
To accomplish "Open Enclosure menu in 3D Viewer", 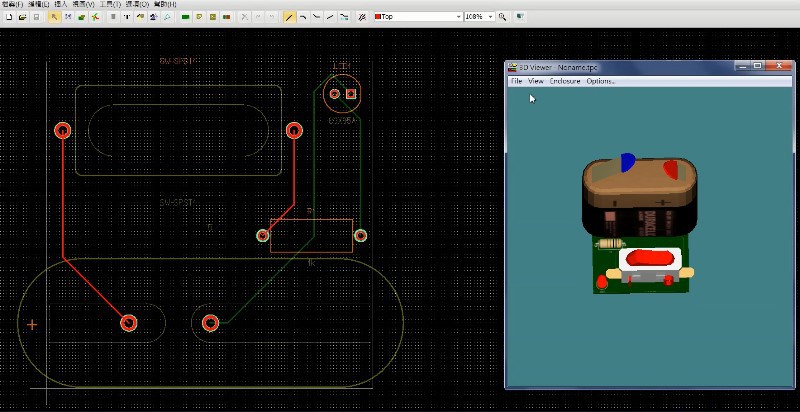I will pos(565,81).
